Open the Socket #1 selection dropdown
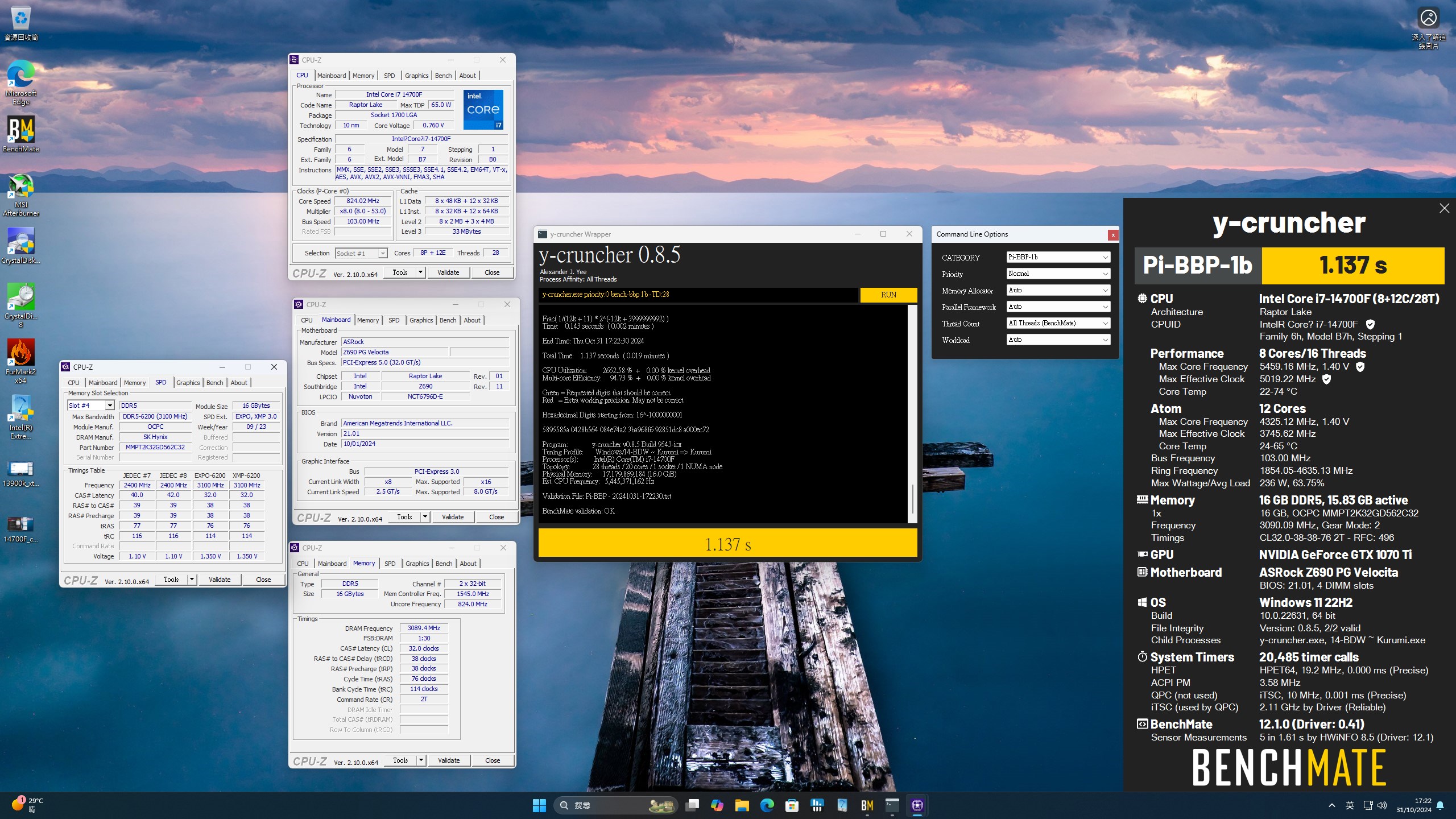This screenshot has width=1456, height=819. point(361,253)
